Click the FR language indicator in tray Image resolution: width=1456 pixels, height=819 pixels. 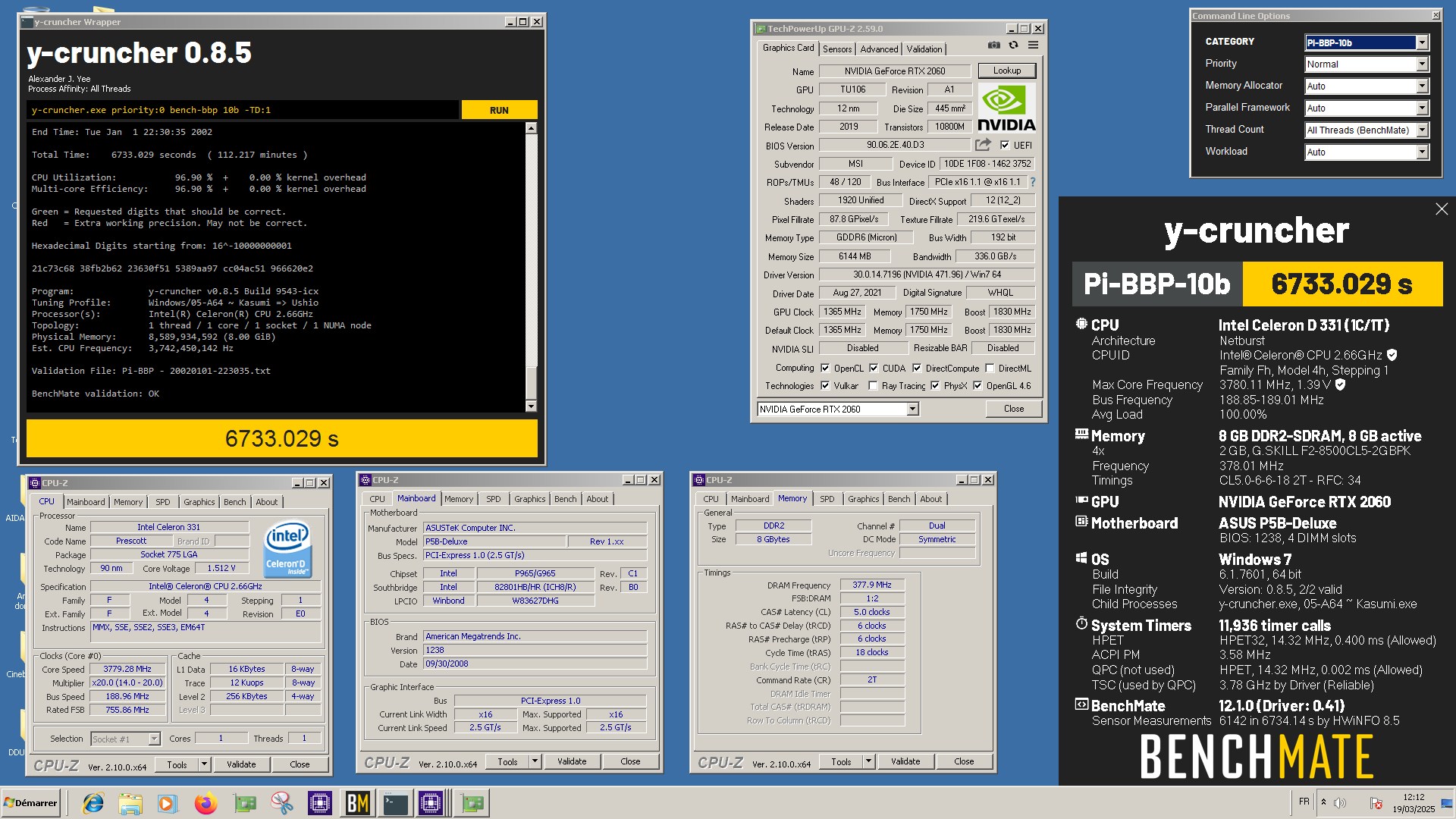1304,802
